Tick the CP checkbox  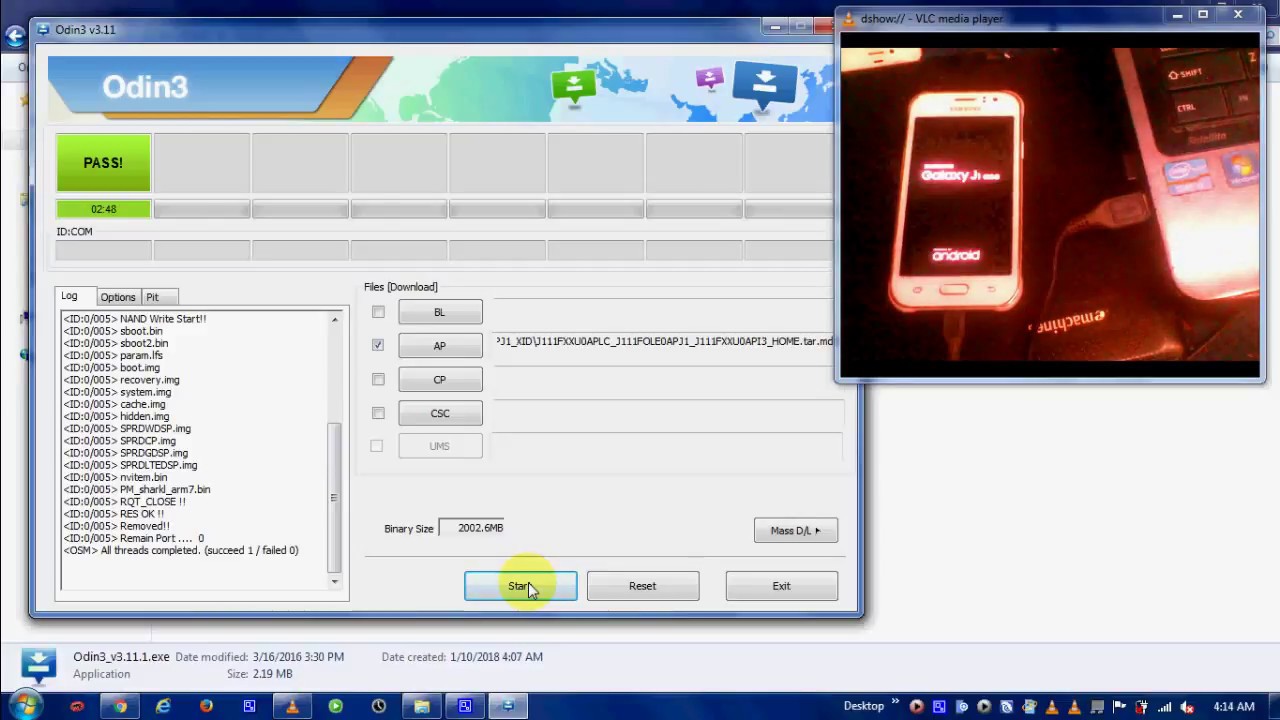point(378,379)
